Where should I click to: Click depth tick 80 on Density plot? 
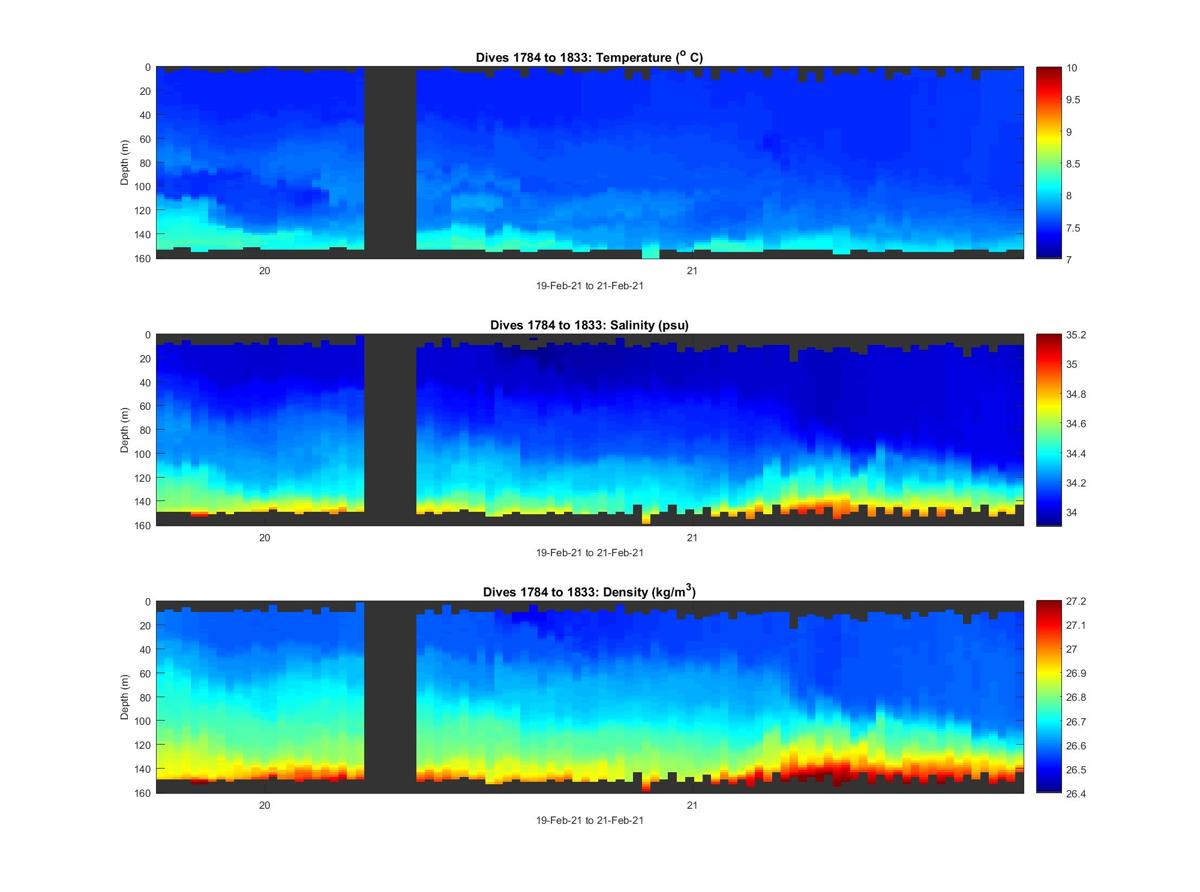coord(144,697)
